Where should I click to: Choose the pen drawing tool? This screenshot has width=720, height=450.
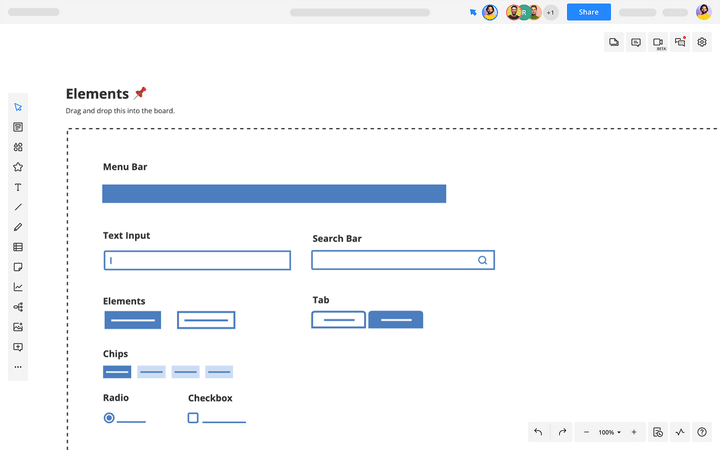click(x=18, y=227)
